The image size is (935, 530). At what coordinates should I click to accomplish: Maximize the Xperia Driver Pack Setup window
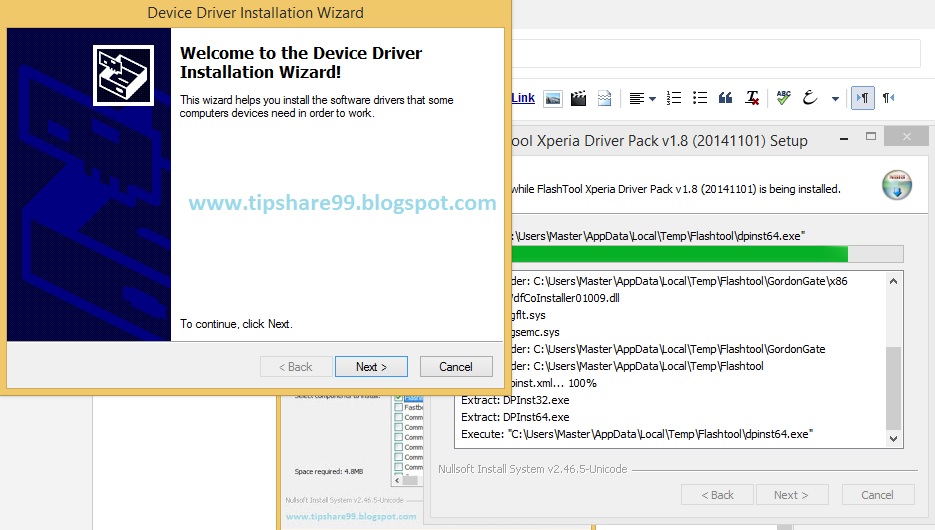click(x=871, y=137)
